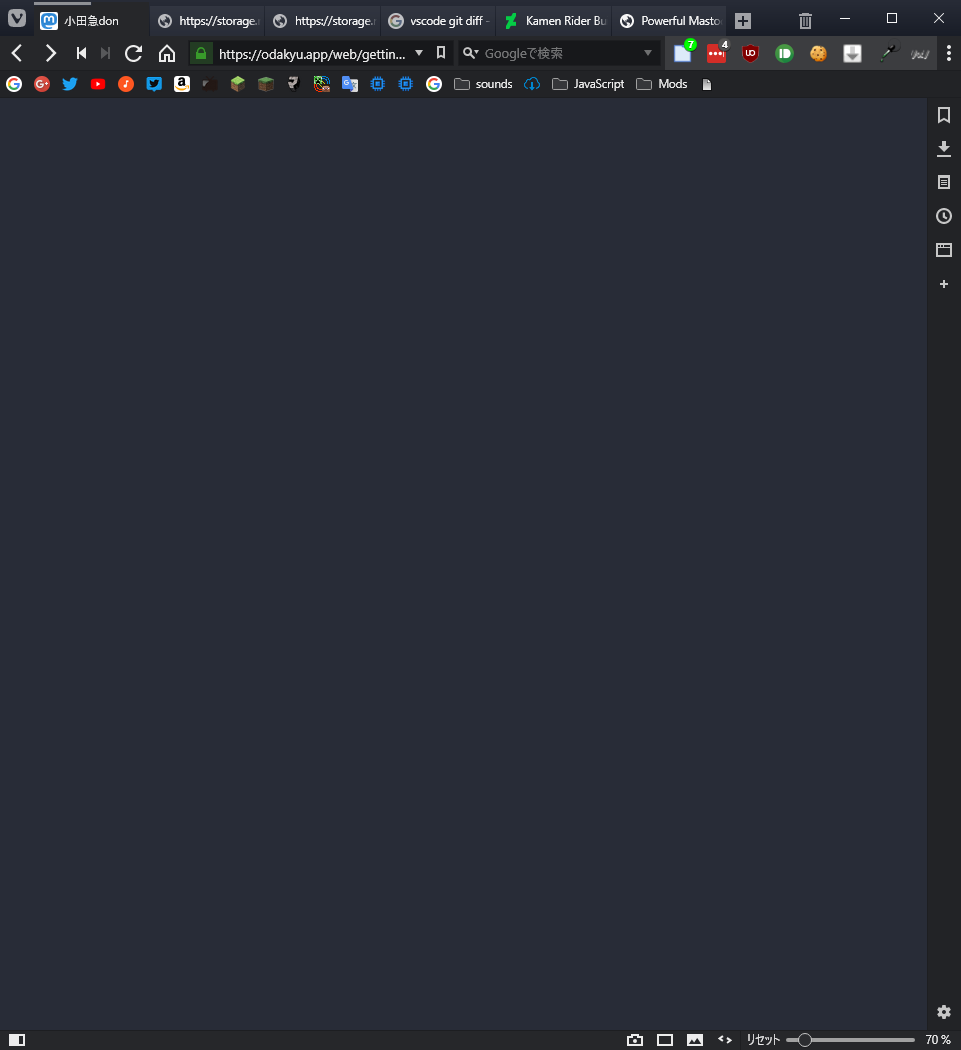Open the Vivaldi main menu icon
Viewport: 961px width, 1050px height.
[x=17, y=19]
